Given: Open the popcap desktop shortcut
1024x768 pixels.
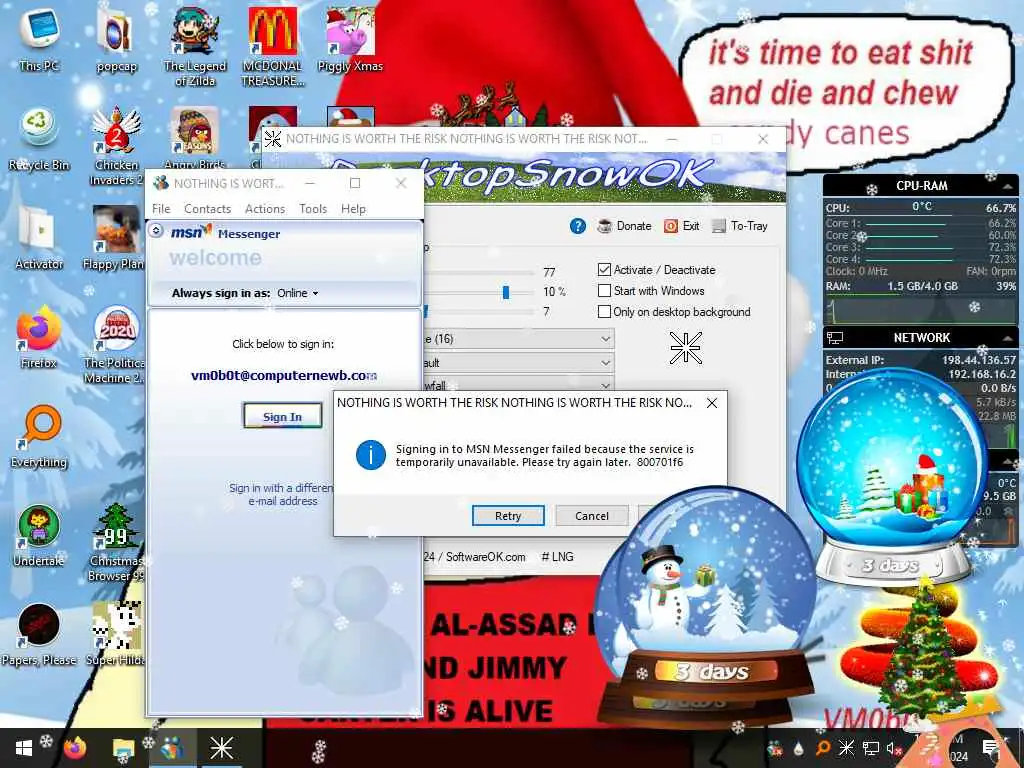Looking at the screenshot, I should click(x=116, y=40).
